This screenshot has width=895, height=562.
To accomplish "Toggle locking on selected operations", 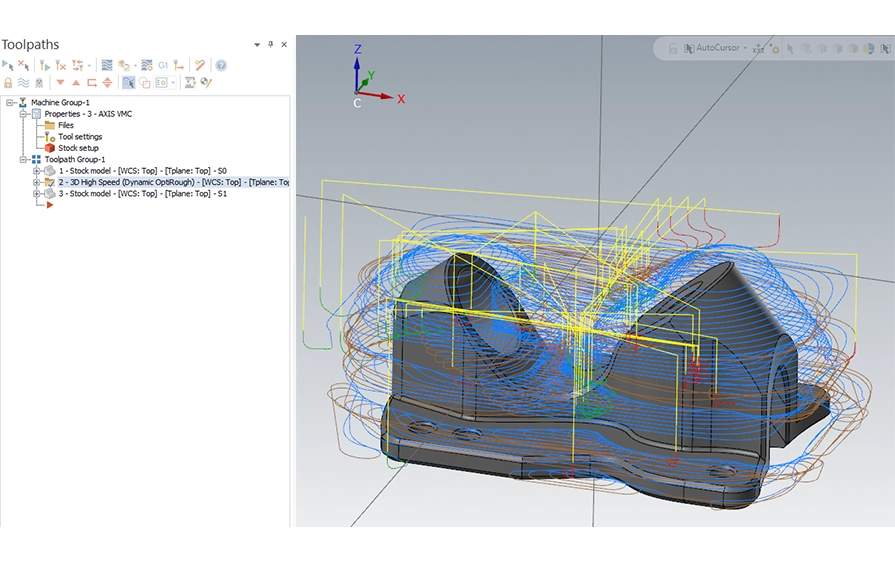I will pyautogui.click(x=8, y=83).
